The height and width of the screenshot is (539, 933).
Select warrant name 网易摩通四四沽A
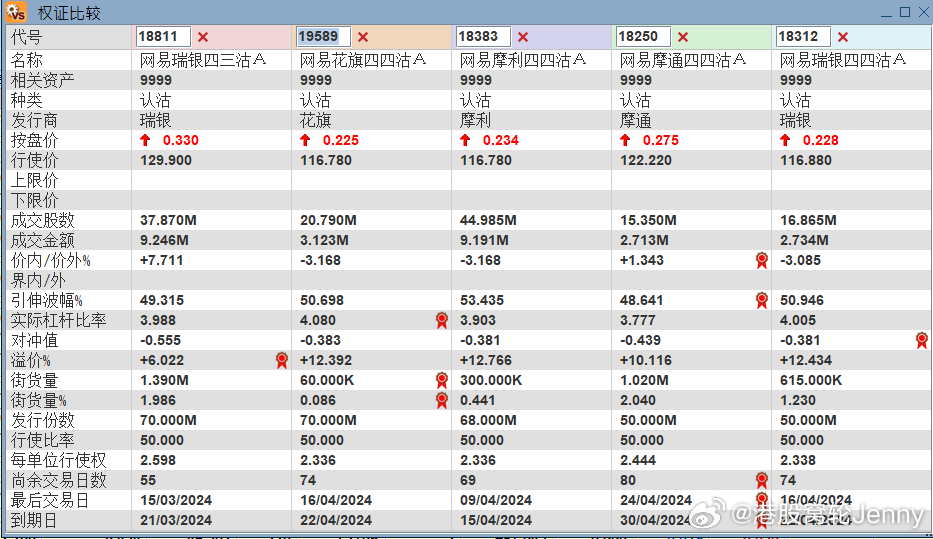[x=683, y=60]
